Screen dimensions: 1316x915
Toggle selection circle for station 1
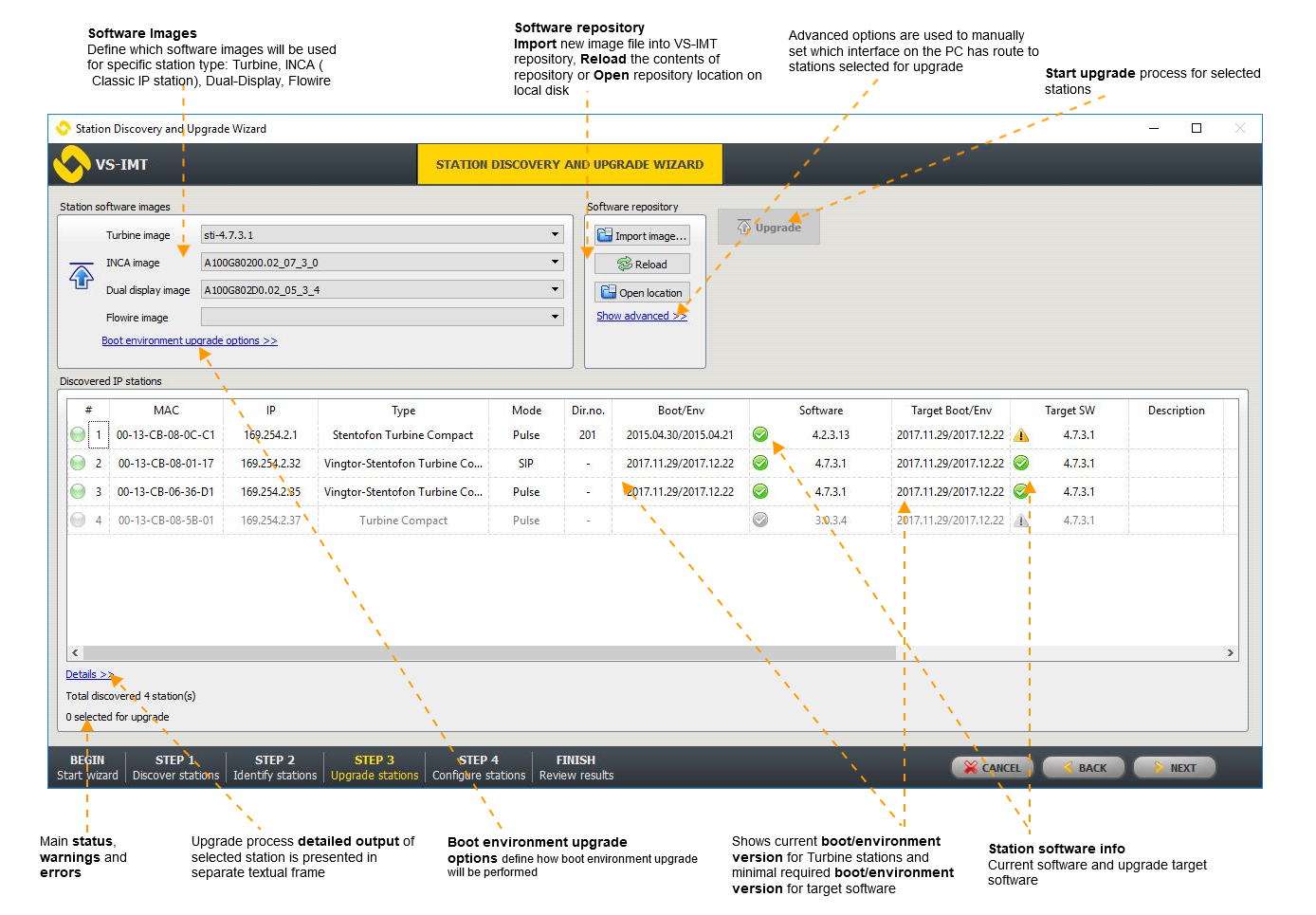coord(78,435)
